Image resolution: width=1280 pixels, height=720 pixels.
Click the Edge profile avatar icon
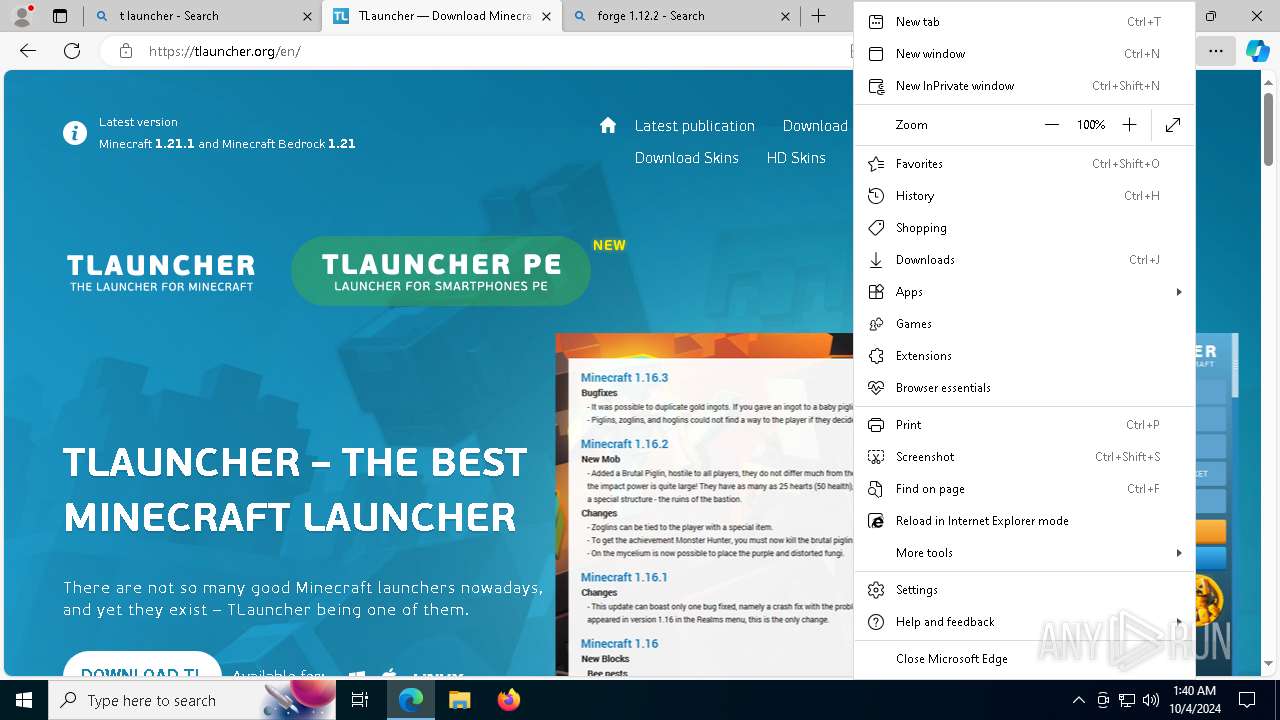click(x=22, y=16)
